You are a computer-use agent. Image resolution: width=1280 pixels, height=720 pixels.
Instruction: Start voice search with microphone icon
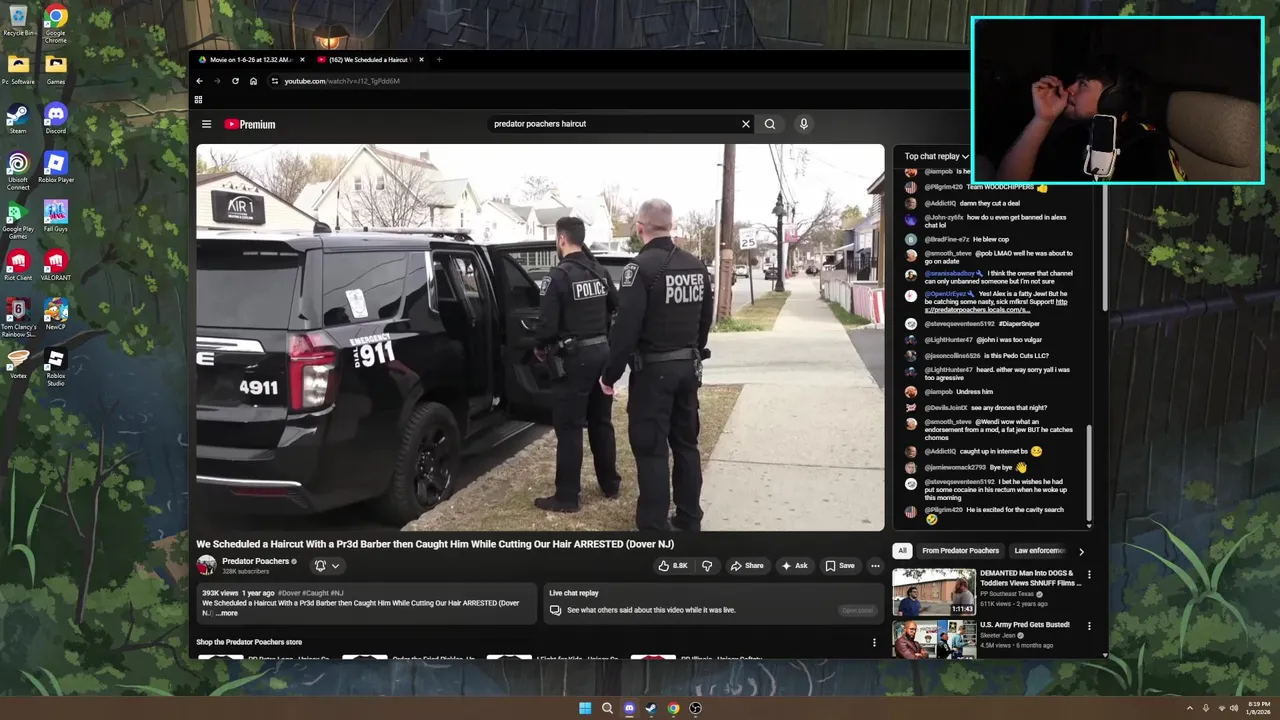coord(803,124)
